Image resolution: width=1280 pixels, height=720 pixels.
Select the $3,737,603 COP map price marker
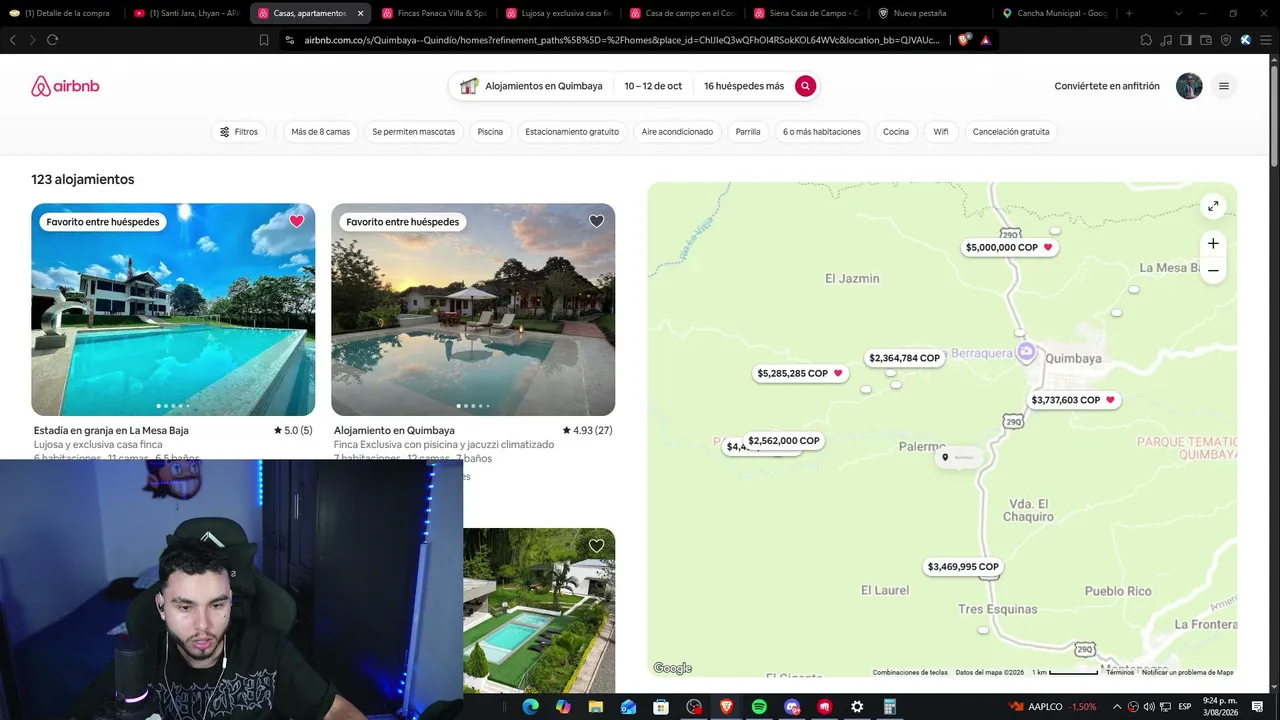1073,400
